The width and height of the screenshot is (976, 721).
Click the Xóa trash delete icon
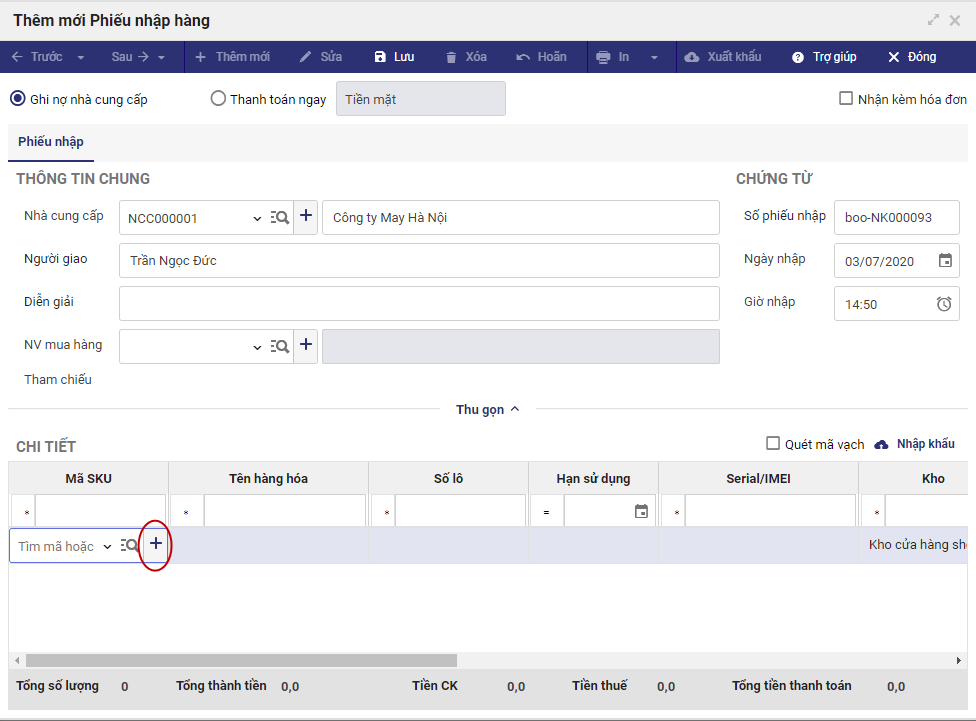click(x=452, y=57)
